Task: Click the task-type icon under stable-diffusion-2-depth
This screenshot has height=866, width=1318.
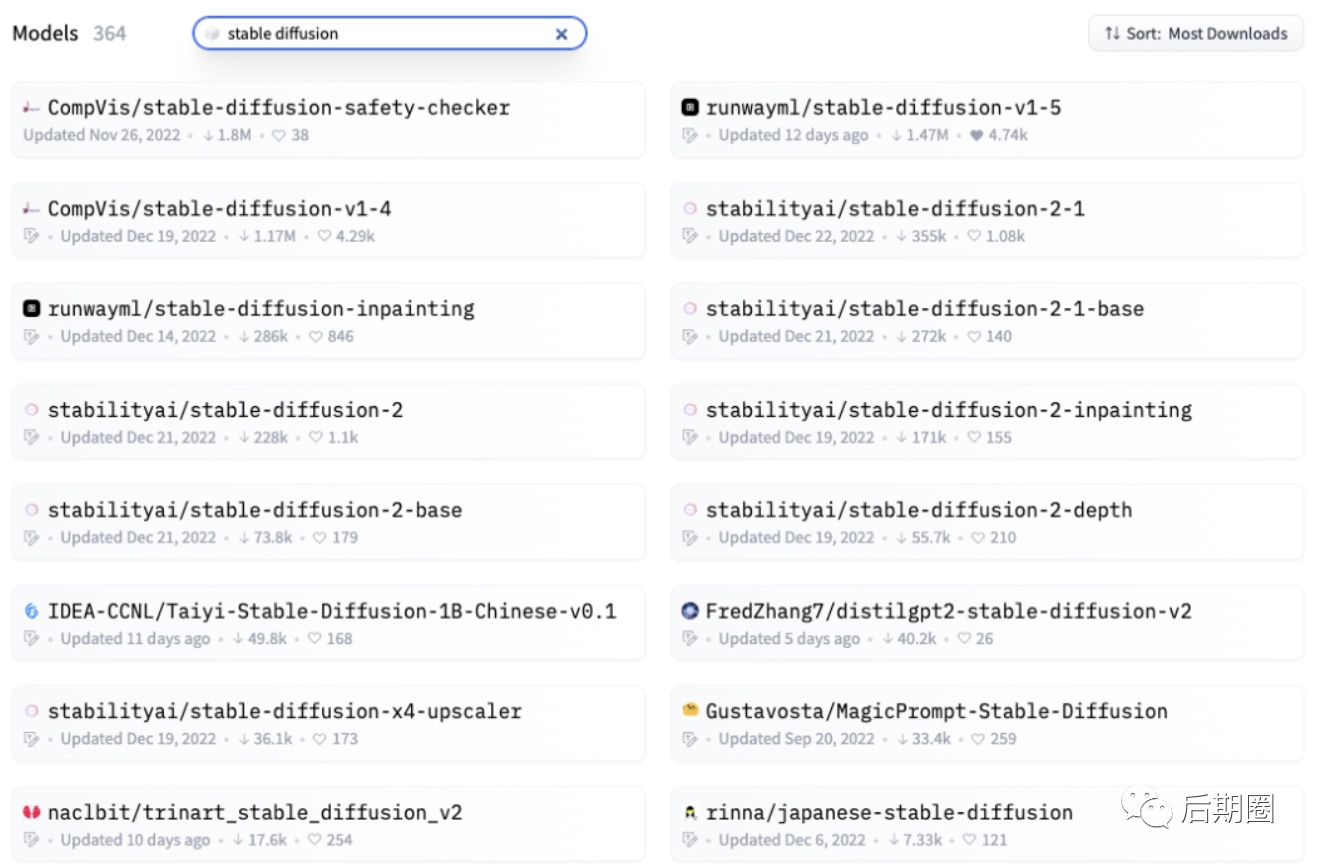Action: point(689,537)
